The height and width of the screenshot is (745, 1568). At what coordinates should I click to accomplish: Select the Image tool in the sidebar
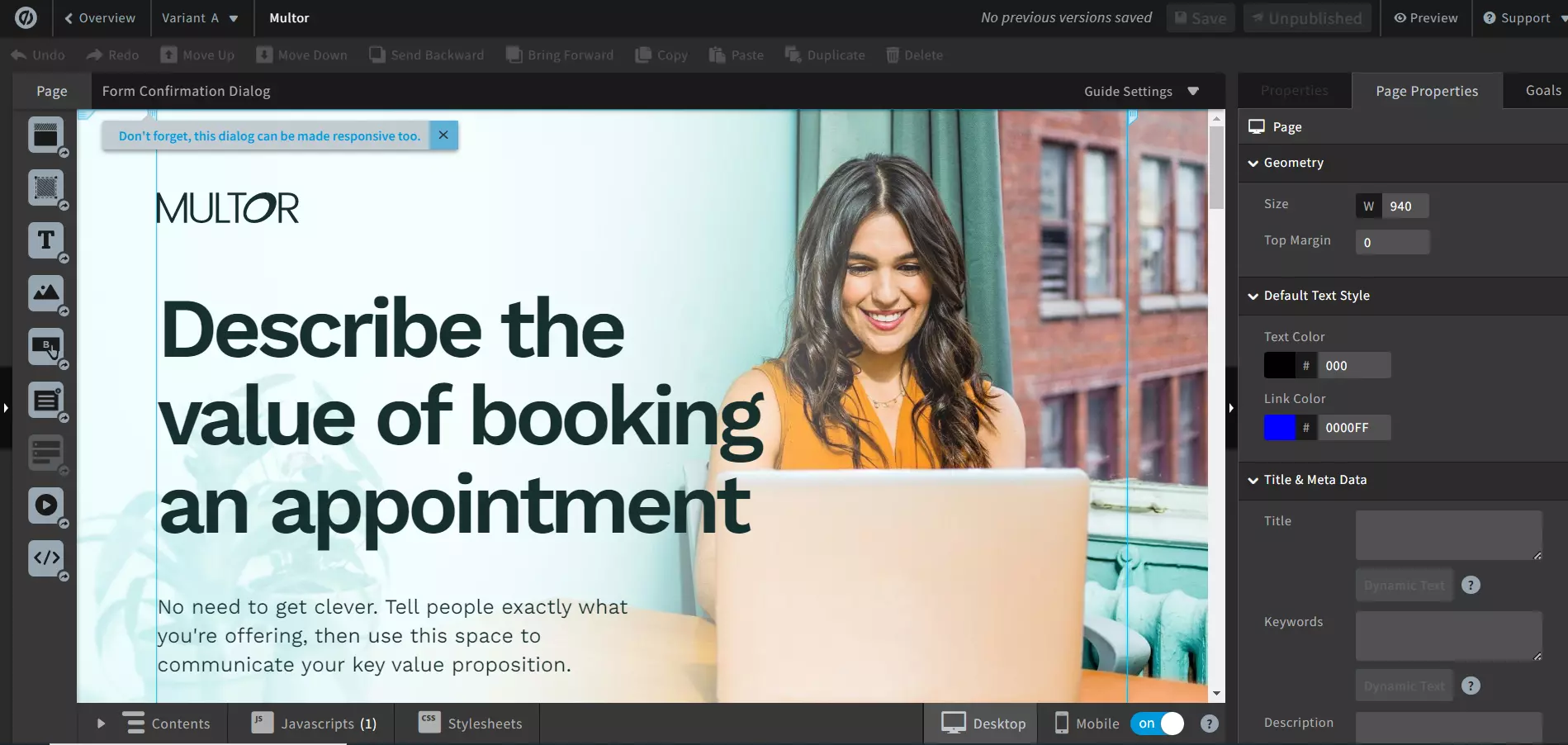(x=46, y=293)
